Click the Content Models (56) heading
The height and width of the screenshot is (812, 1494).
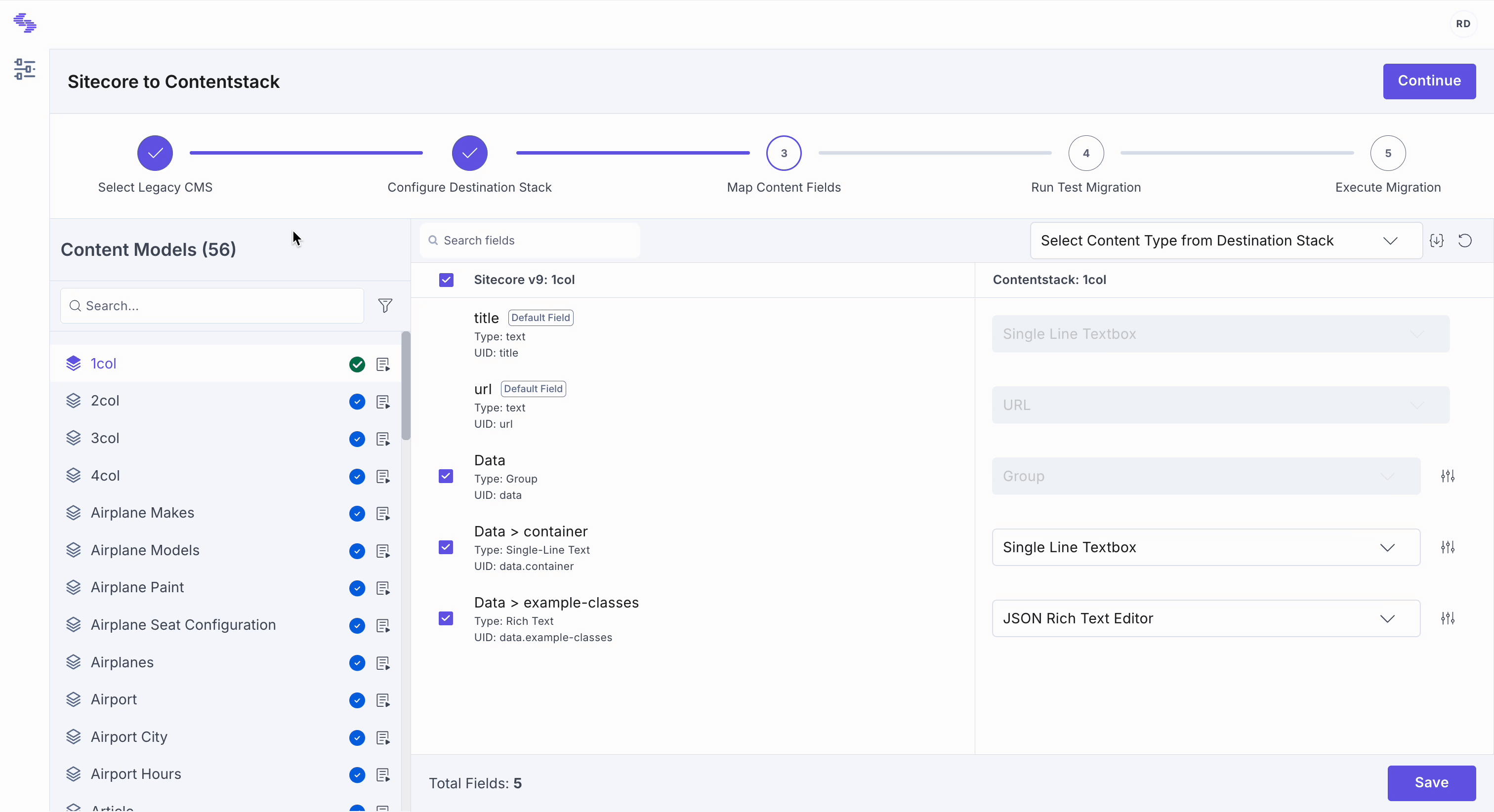point(149,249)
